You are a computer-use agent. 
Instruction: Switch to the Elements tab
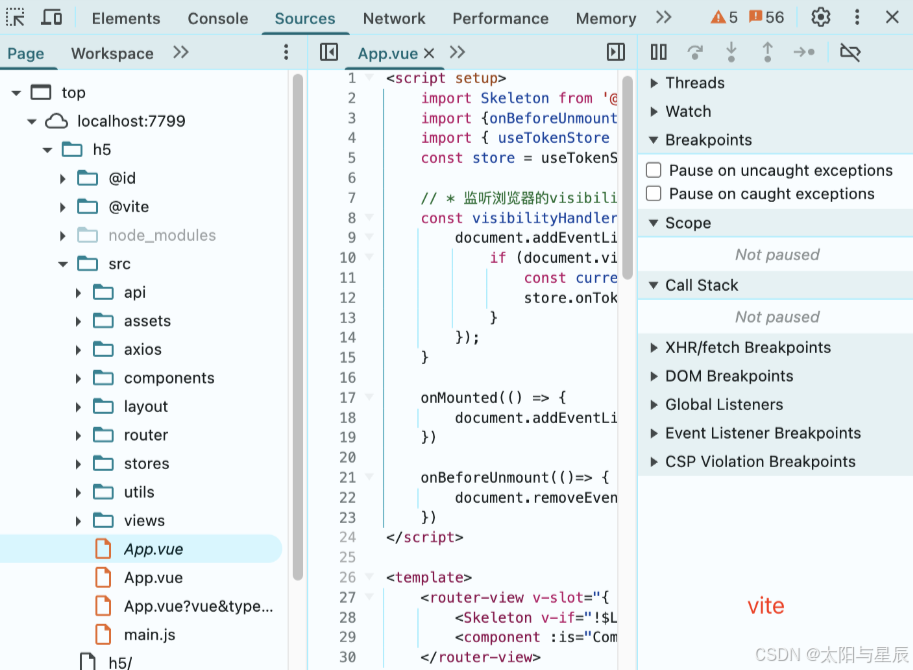pyautogui.click(x=126, y=18)
